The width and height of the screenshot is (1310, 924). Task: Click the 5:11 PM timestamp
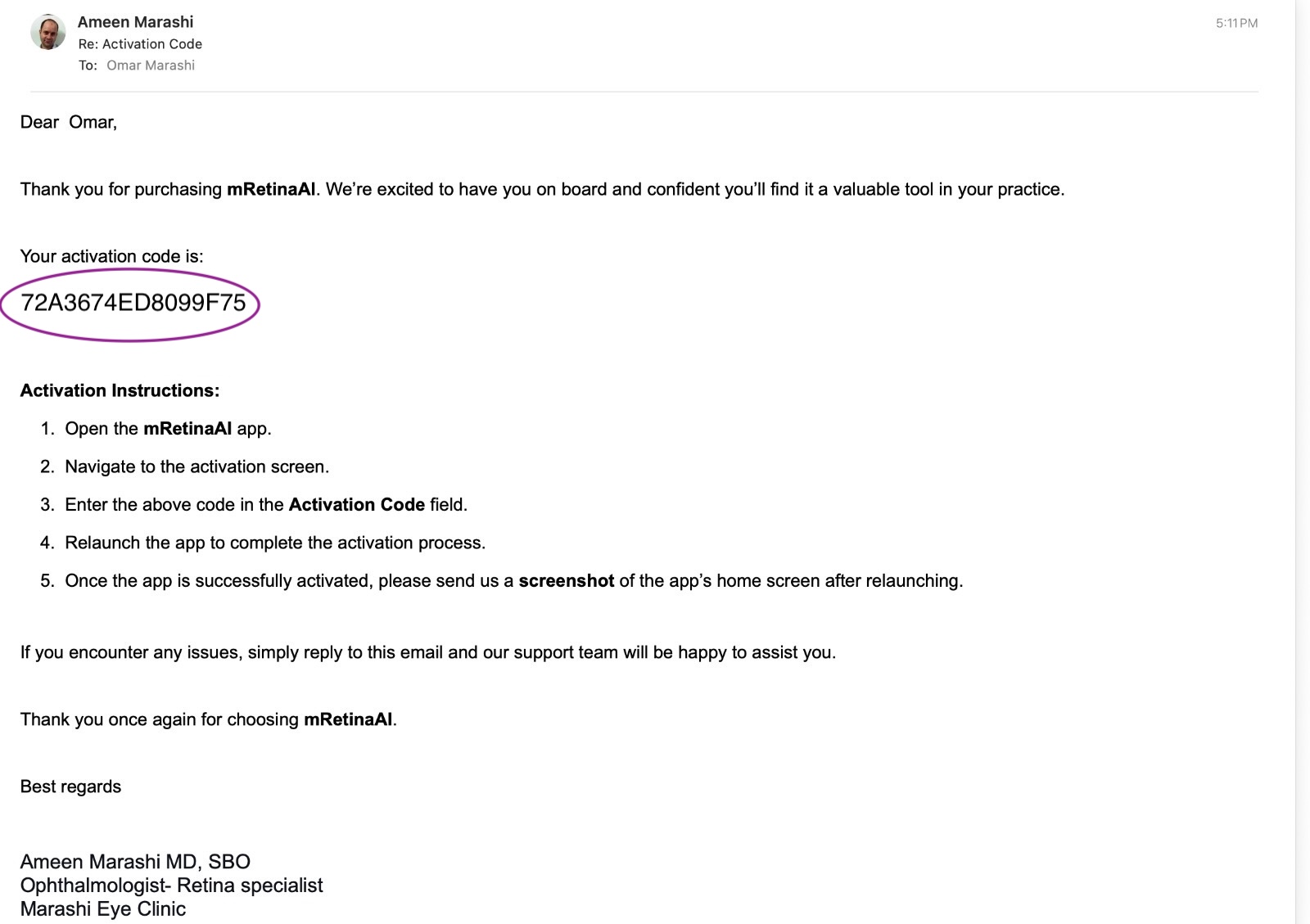click(x=1236, y=23)
